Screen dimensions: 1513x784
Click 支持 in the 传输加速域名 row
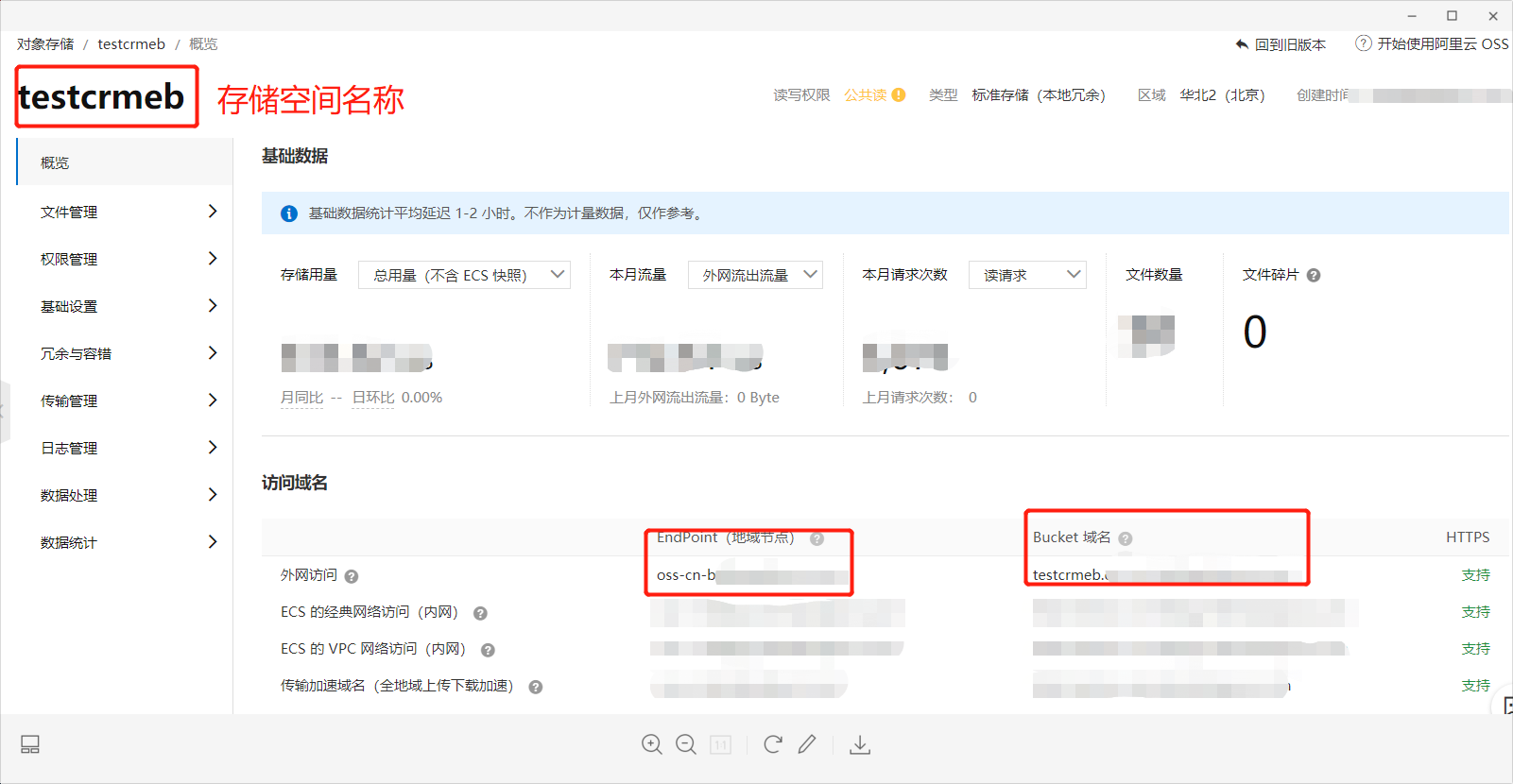[x=1475, y=686]
